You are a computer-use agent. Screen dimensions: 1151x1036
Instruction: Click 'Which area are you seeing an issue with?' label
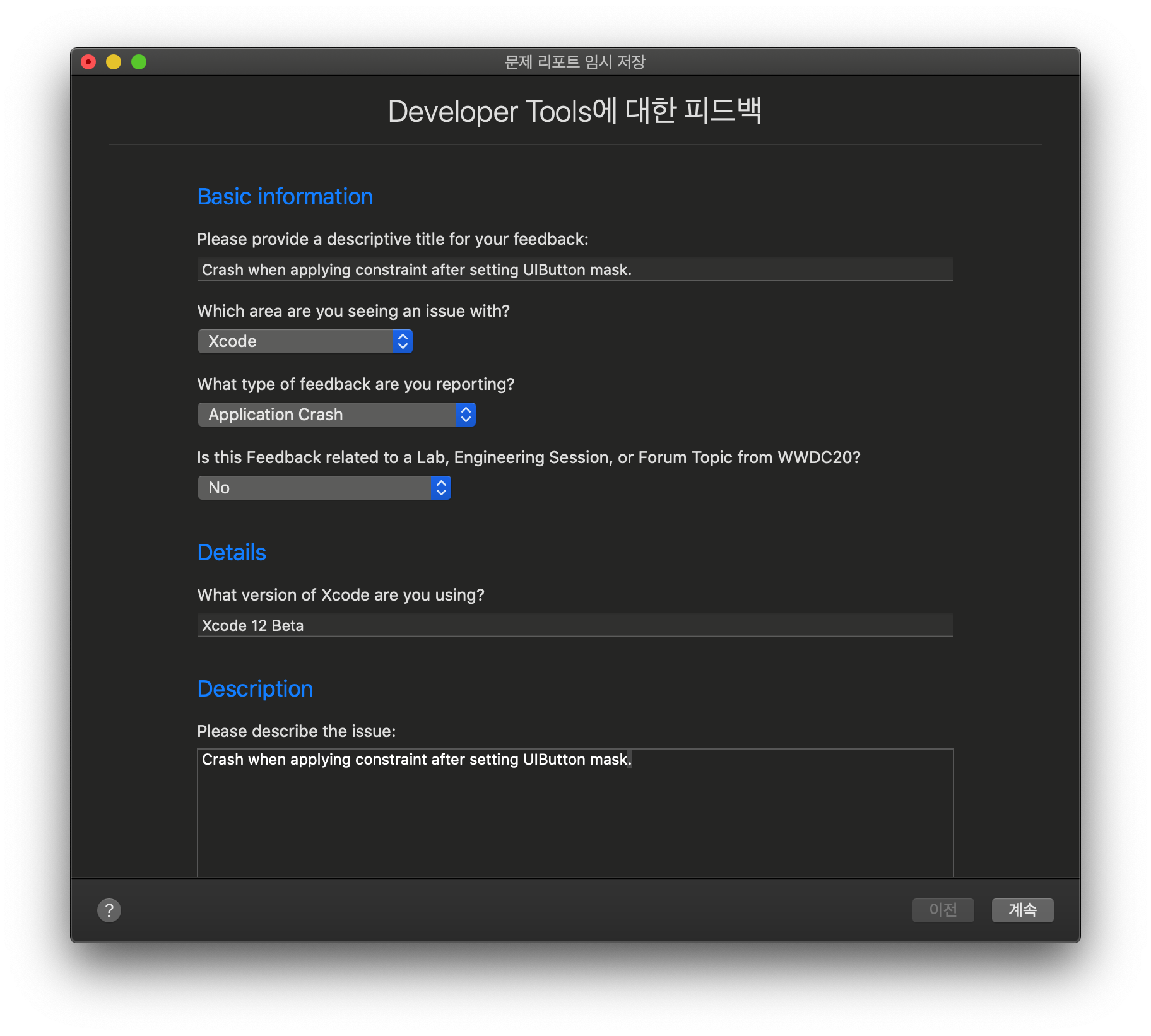coord(353,311)
